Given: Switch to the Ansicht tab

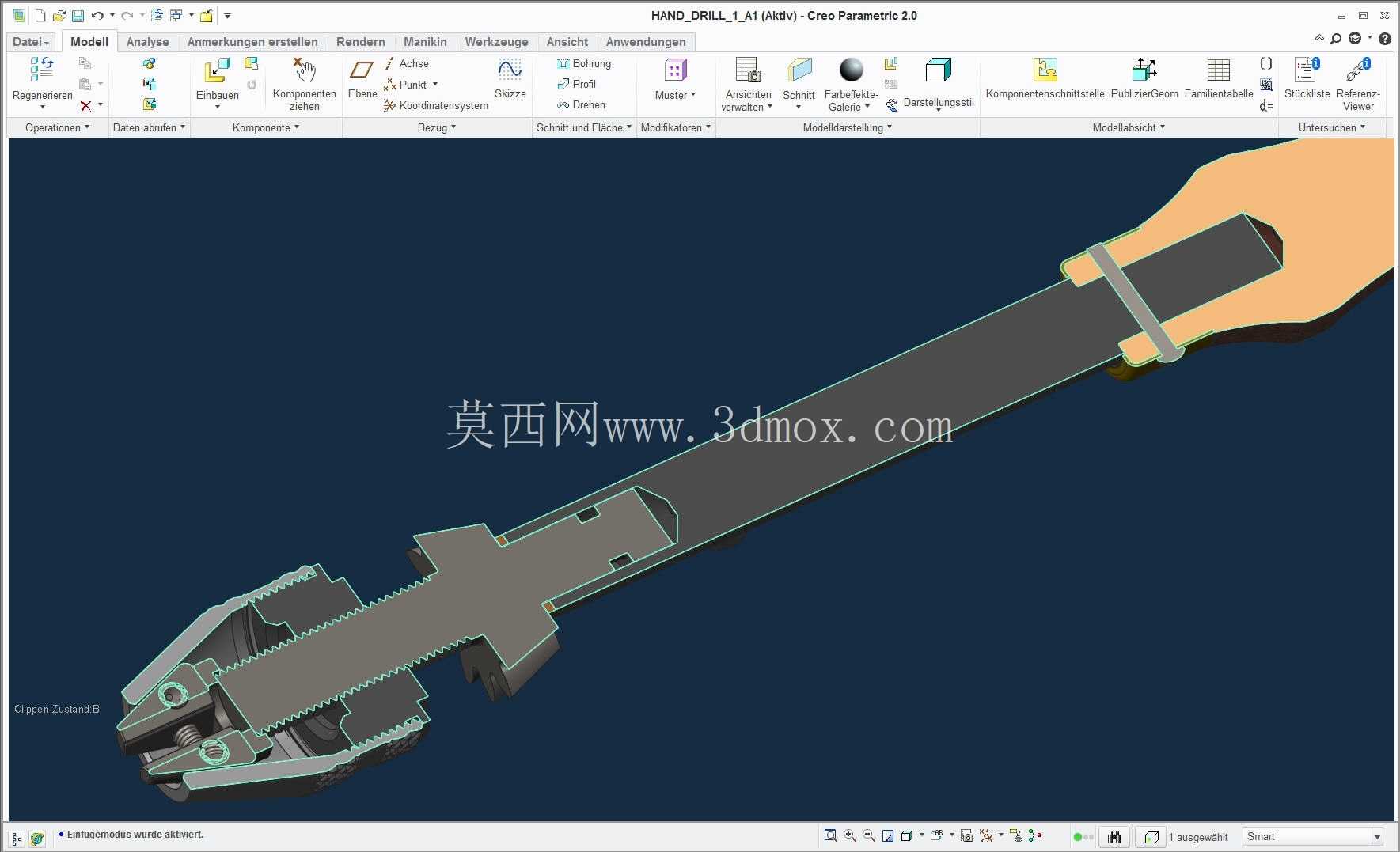Looking at the screenshot, I should [x=567, y=42].
